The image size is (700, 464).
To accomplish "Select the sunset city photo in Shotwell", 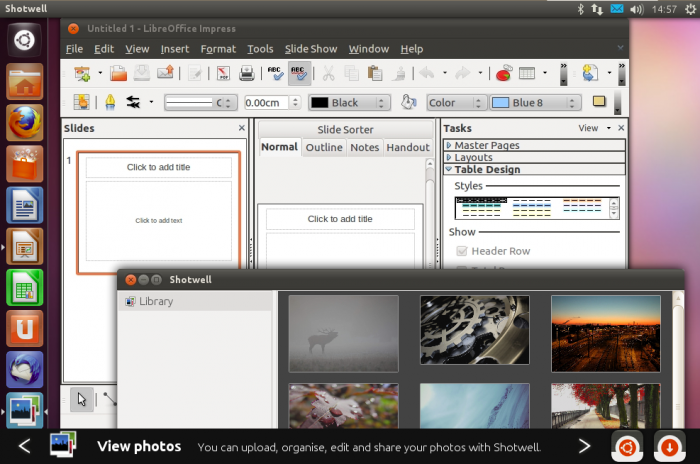I will (x=606, y=334).
